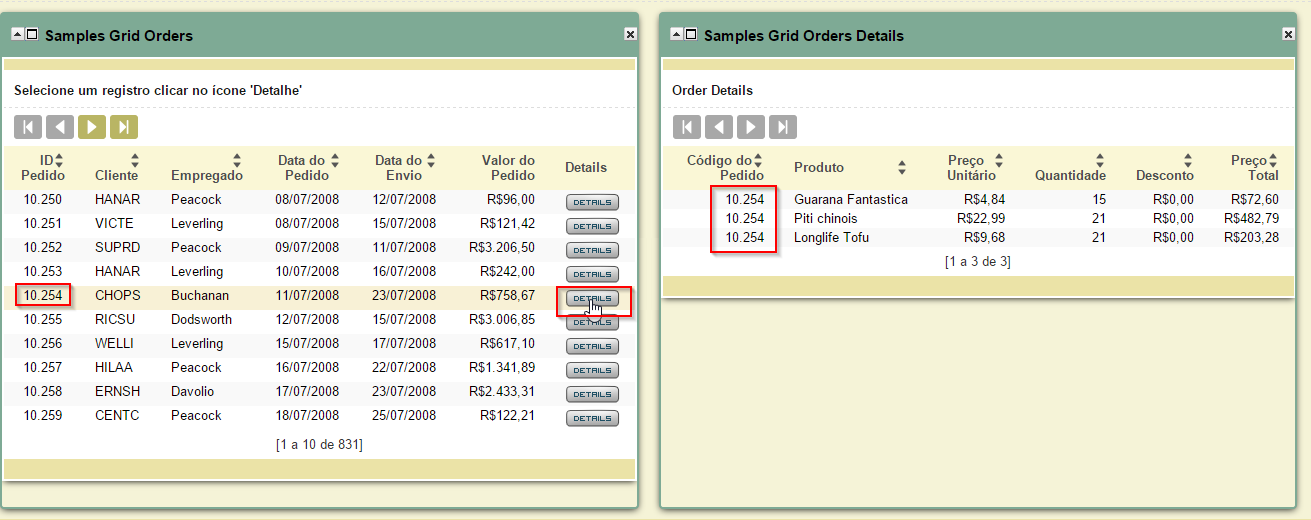Image resolution: width=1311 pixels, height=520 pixels.
Task: Maximize the Samples Grid Orders Details panel
Action: click(690, 34)
